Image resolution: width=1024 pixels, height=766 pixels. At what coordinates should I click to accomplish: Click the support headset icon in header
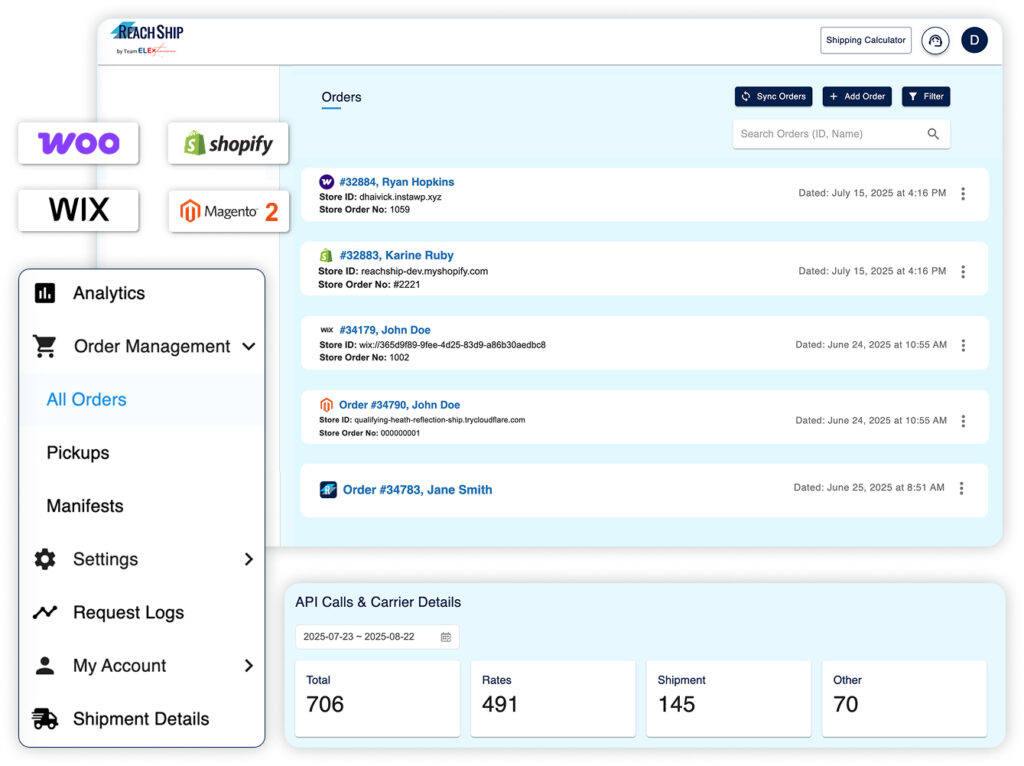(935, 41)
